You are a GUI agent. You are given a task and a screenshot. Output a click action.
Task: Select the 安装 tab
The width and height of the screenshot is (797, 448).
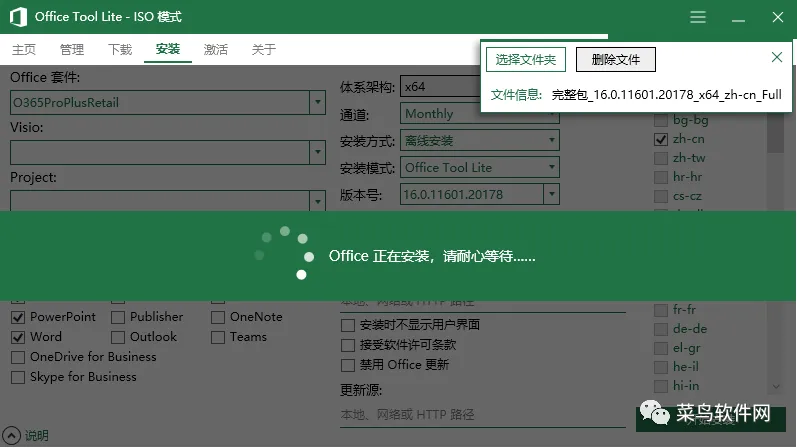point(168,49)
